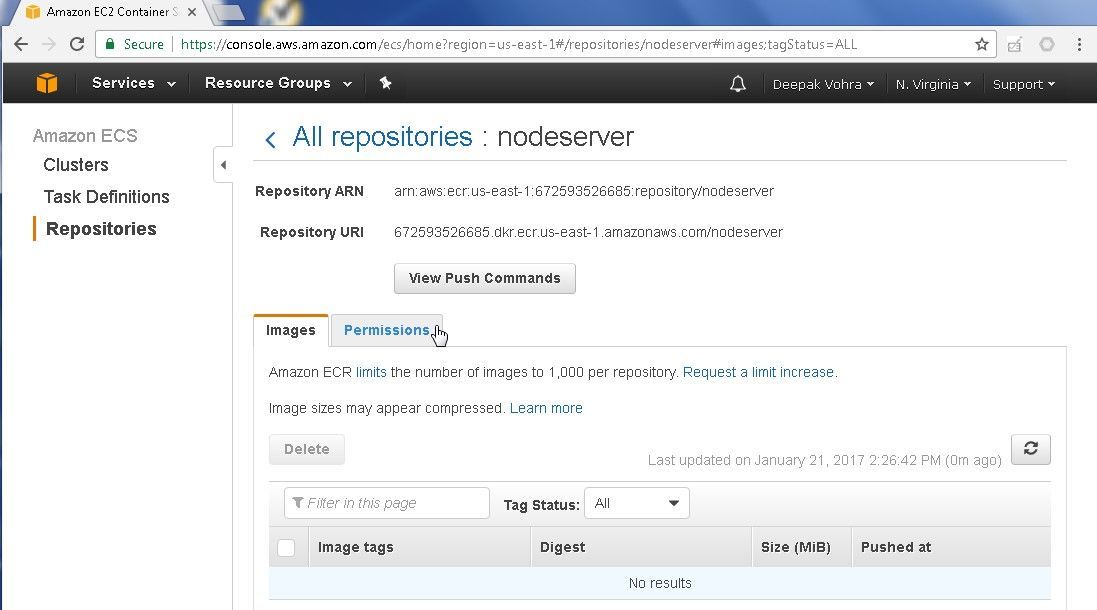Open the Tag Status dropdown
1097x610 pixels.
pyautogui.click(x=637, y=503)
